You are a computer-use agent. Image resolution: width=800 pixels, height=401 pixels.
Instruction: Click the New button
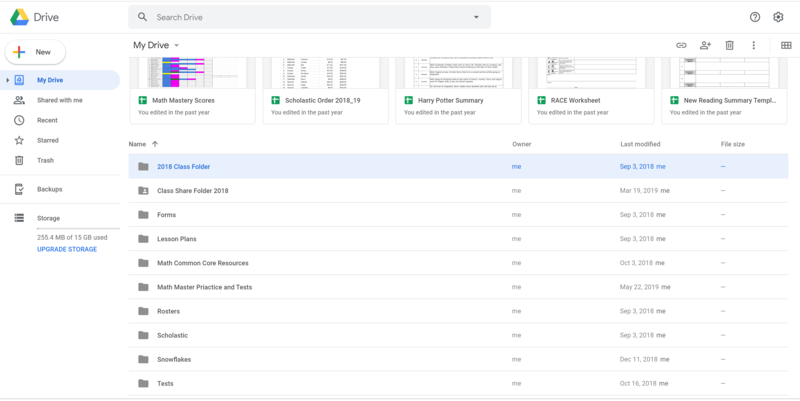tap(35, 52)
